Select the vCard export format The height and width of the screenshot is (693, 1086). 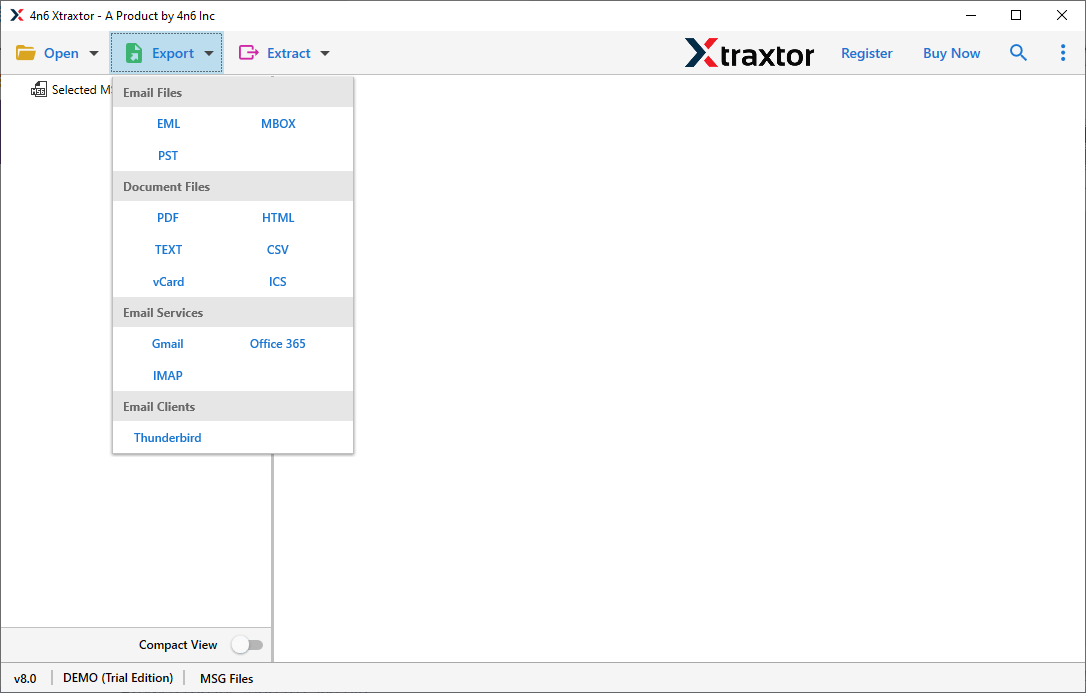click(x=168, y=281)
